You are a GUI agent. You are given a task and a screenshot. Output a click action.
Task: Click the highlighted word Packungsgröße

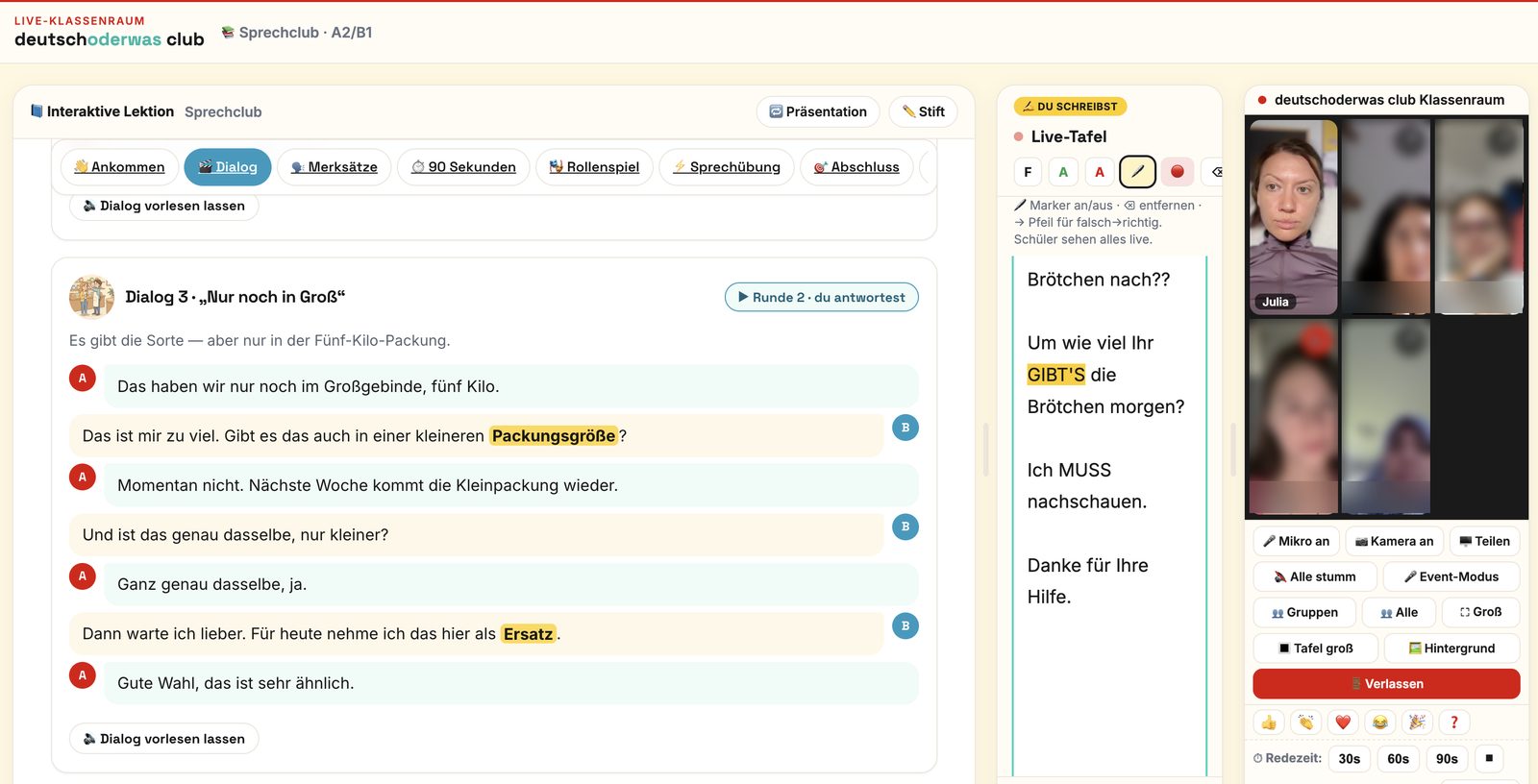(x=554, y=436)
